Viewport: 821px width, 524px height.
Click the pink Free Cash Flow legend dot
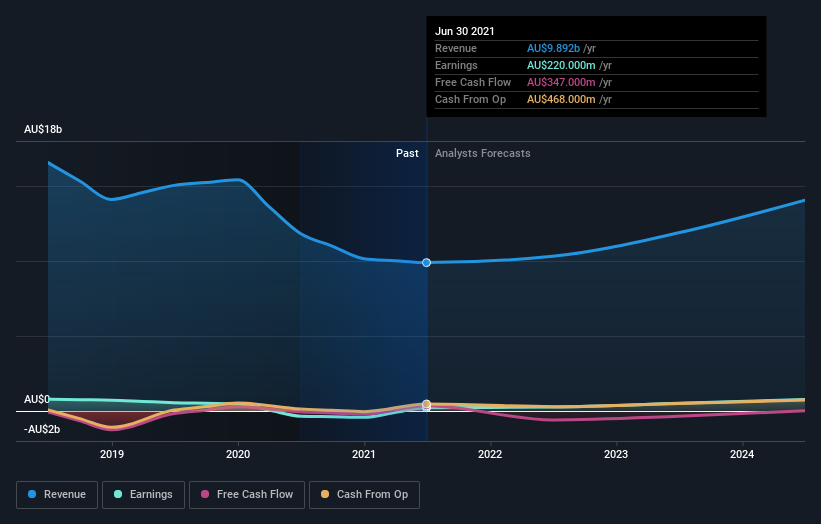[205, 494]
